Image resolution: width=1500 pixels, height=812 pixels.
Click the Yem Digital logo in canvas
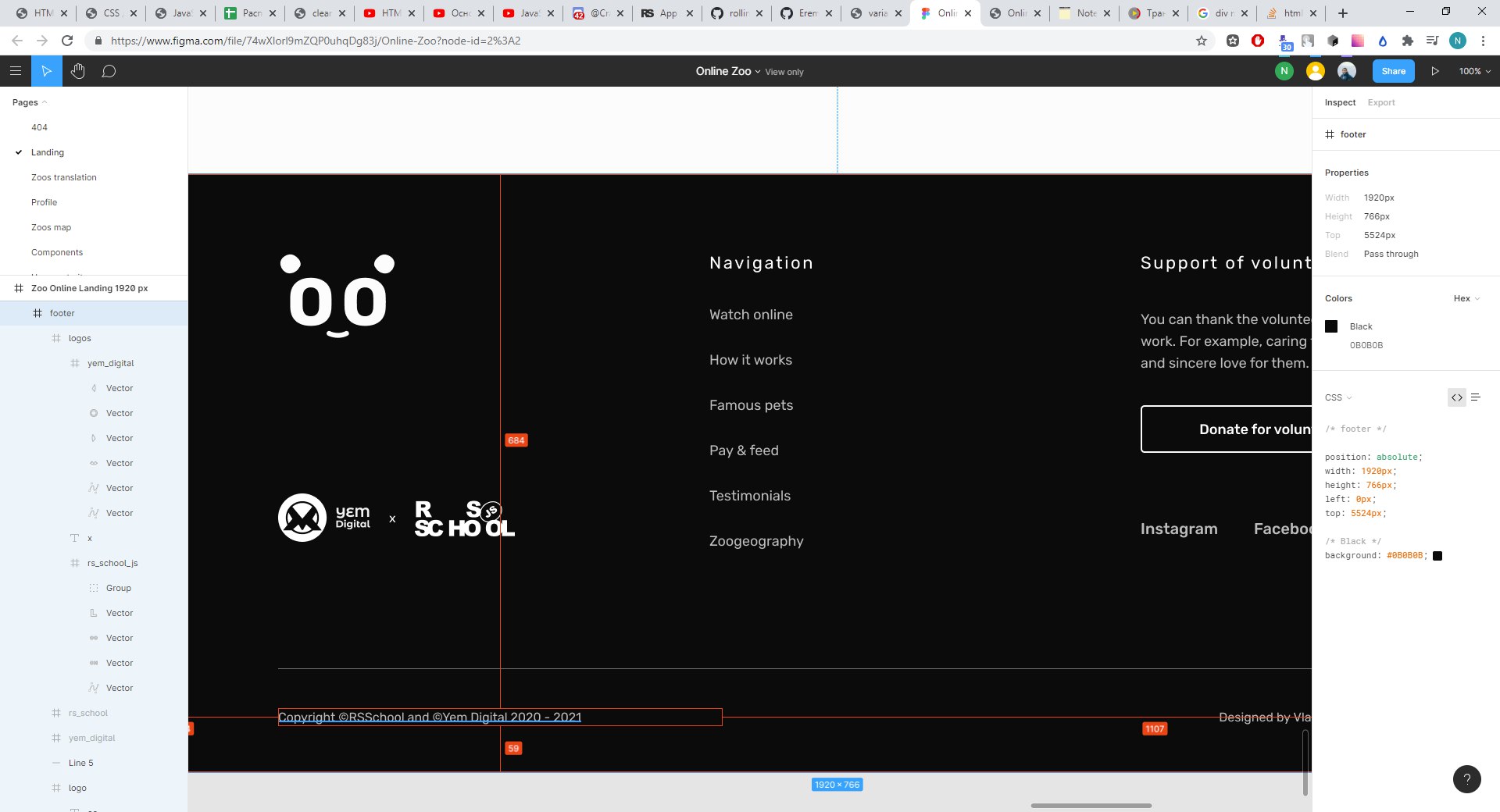324,518
